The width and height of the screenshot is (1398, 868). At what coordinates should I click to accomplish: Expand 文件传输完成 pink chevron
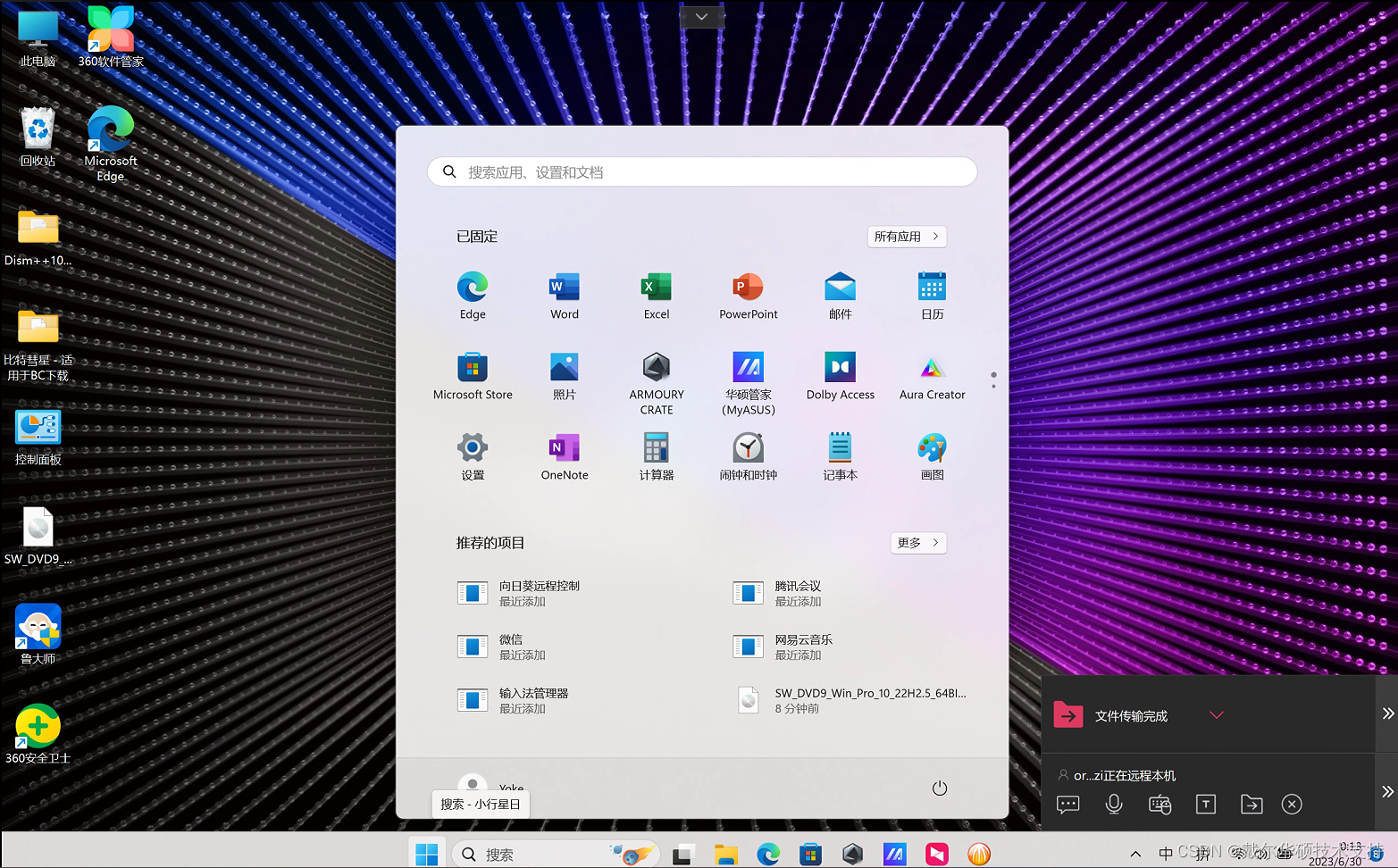pos(1217,715)
